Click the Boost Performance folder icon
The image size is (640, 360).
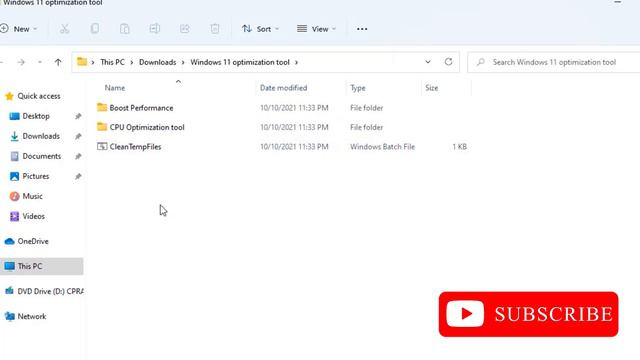102,107
